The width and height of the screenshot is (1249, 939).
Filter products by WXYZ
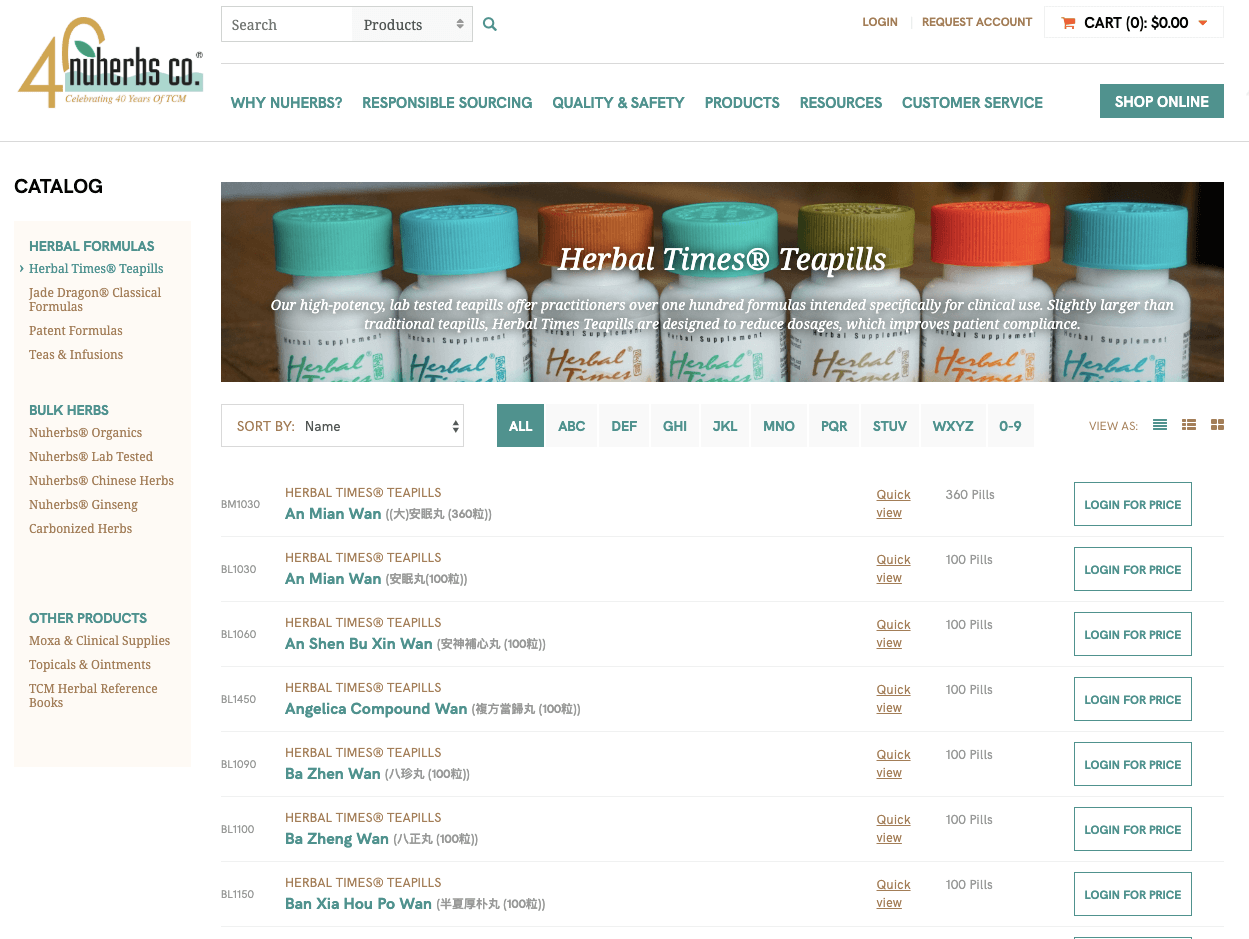[x=953, y=426]
